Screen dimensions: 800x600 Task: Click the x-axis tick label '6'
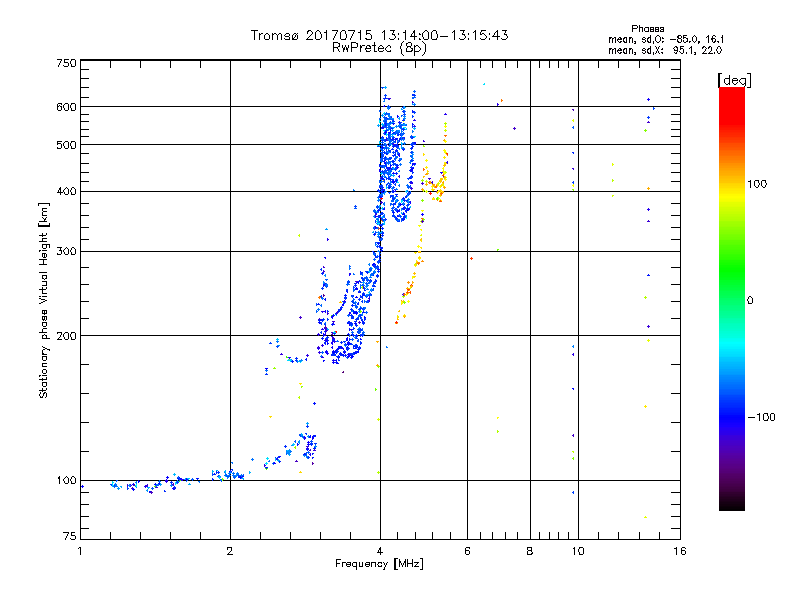[467, 551]
